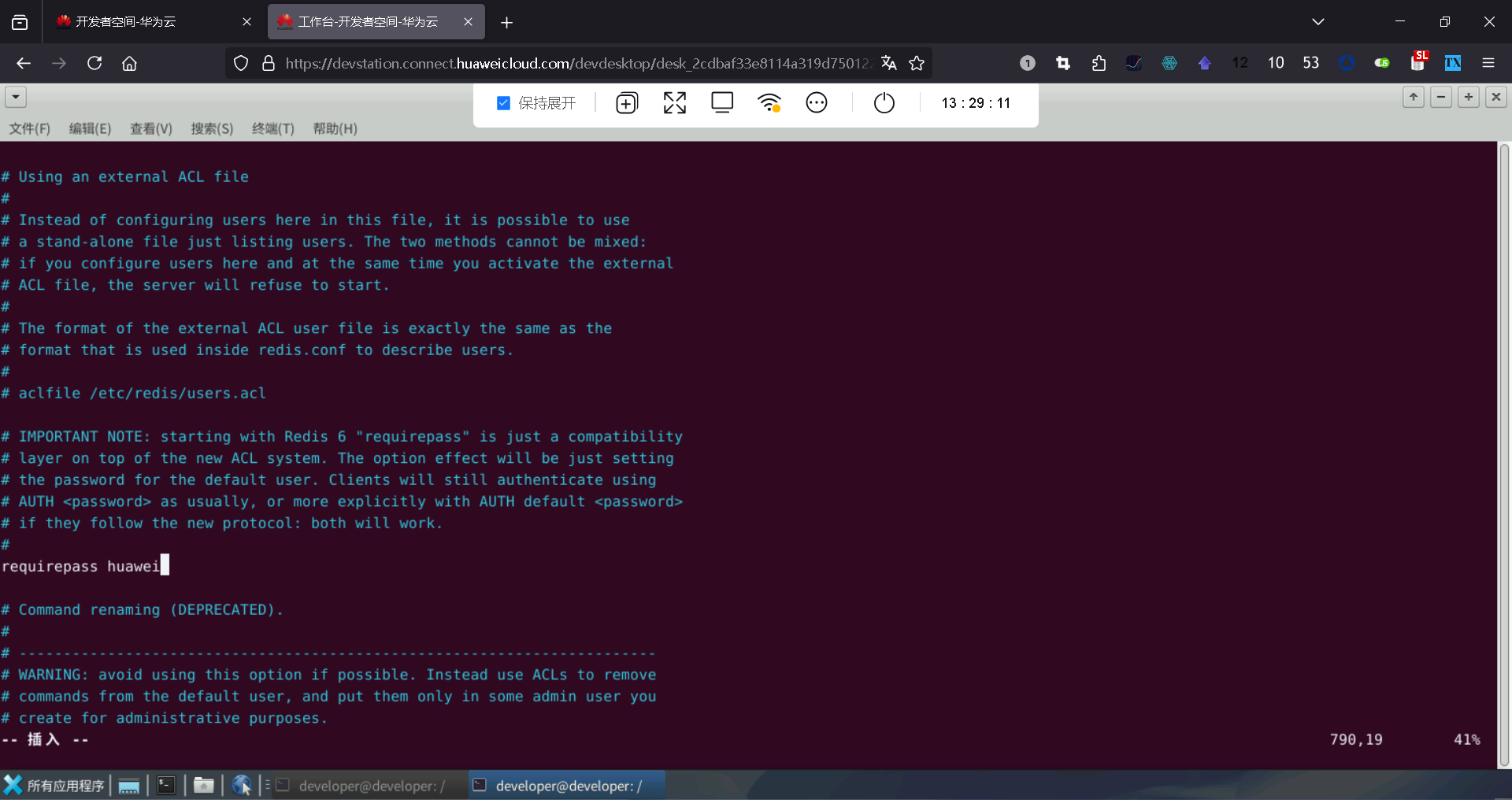Open more options via the ellipsis circle icon
This screenshot has width=1512, height=803.
coord(817,103)
